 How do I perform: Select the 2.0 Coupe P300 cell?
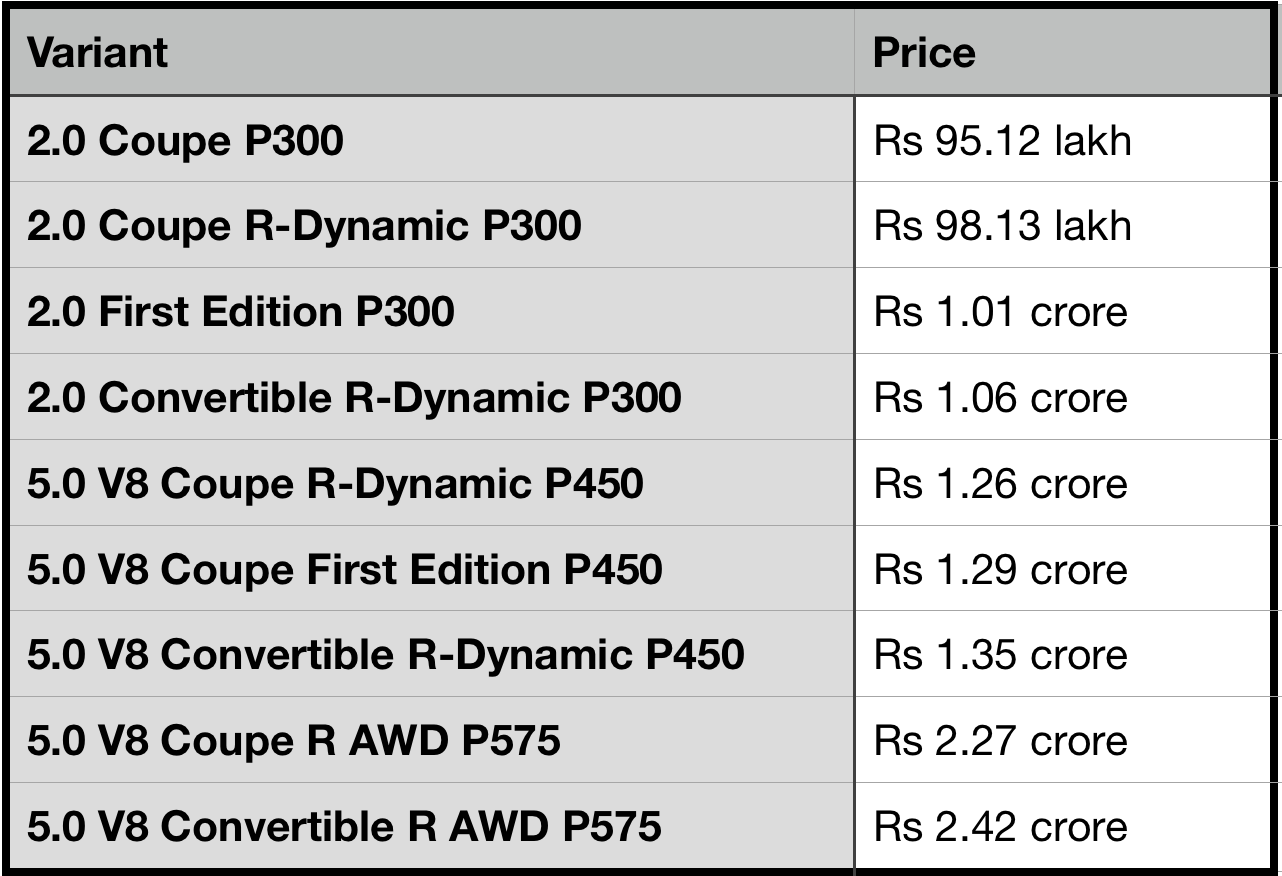click(185, 141)
